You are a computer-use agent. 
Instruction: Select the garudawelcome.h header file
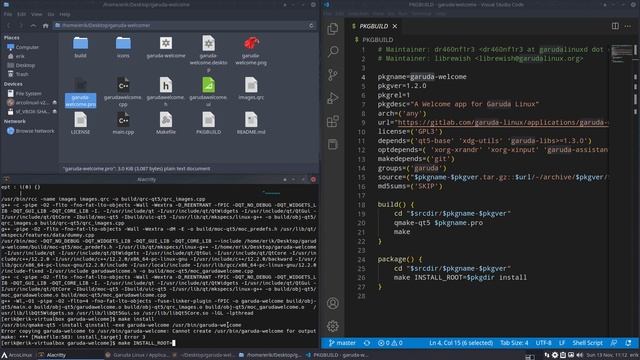[166, 91]
